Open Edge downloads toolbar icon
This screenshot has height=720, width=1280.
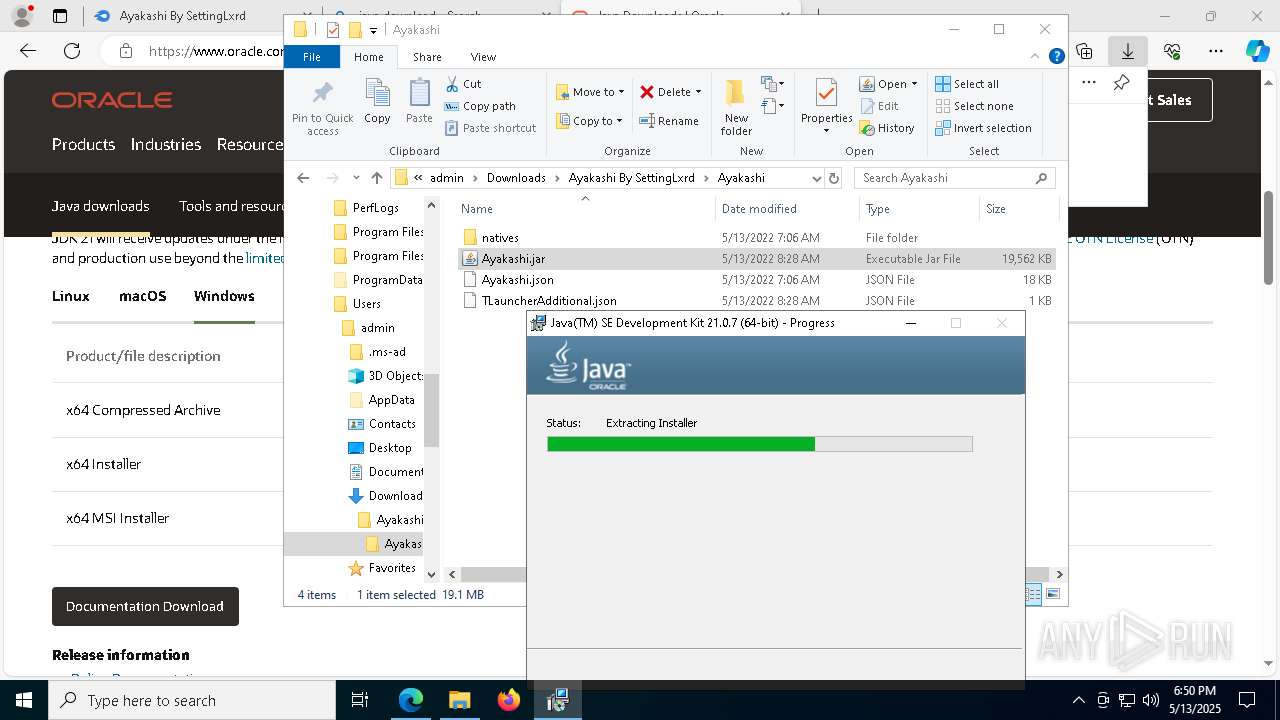tap(1128, 51)
